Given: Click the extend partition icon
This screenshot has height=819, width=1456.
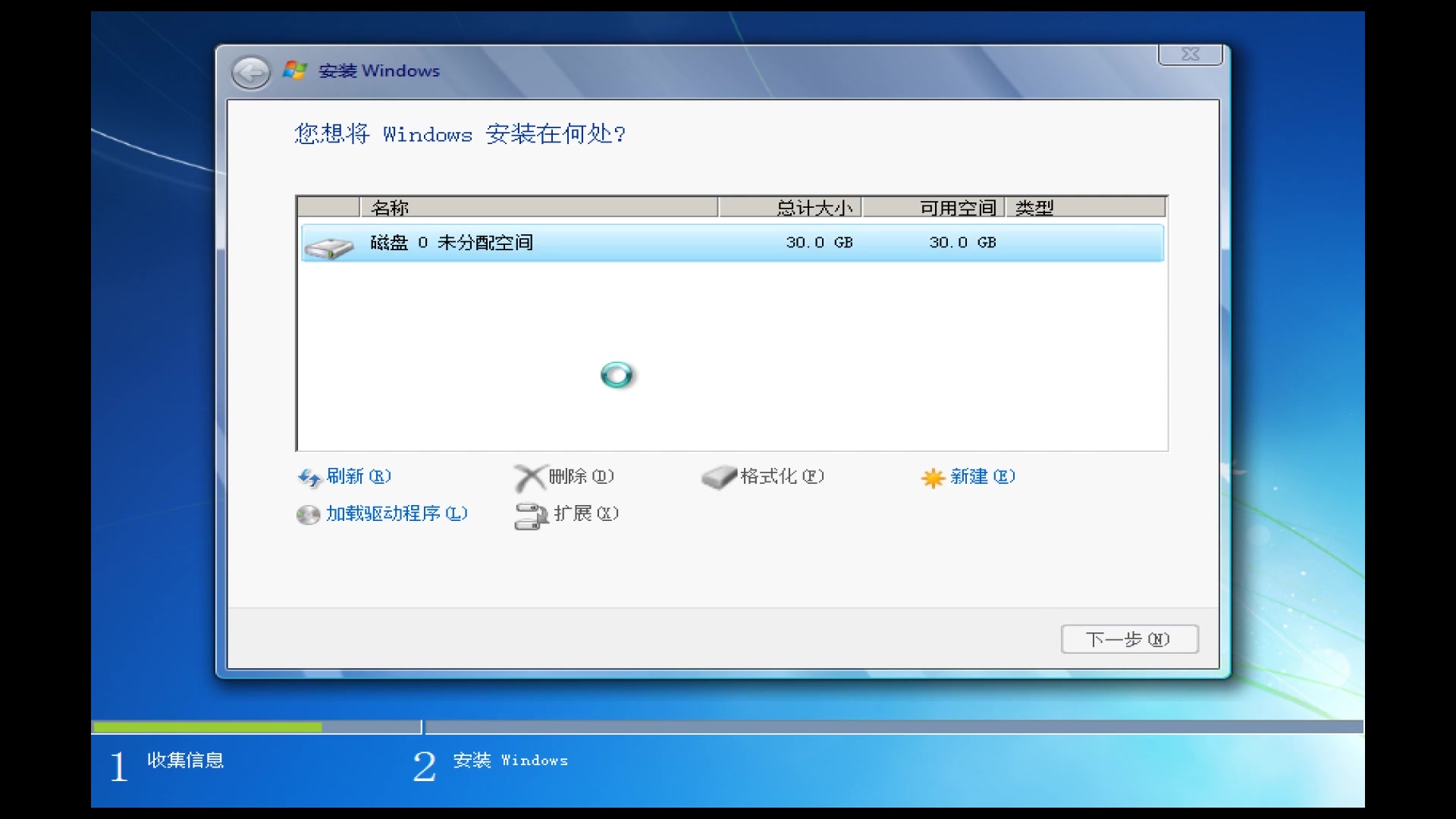Looking at the screenshot, I should pos(532,516).
